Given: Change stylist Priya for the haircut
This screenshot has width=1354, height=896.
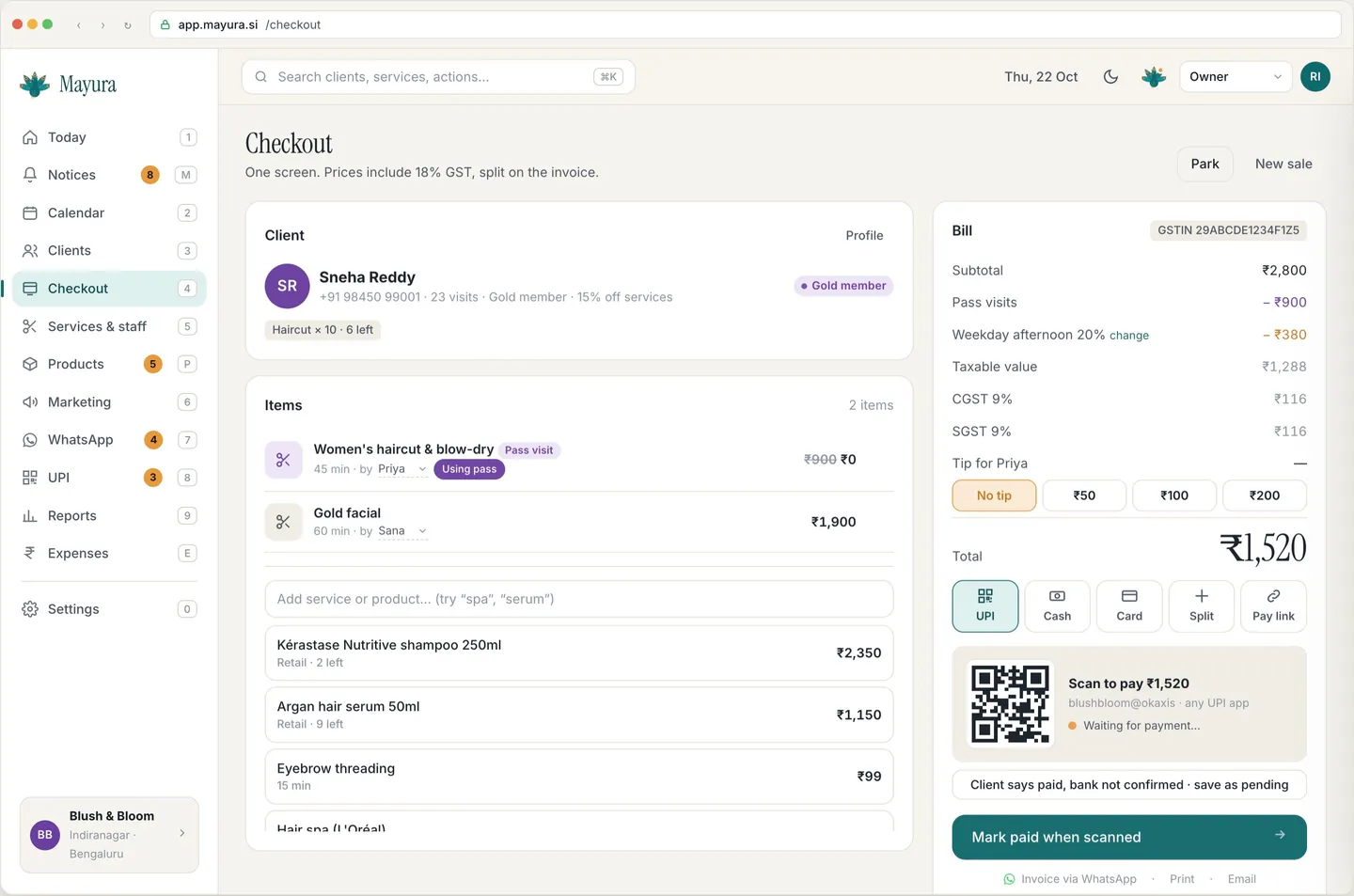Looking at the screenshot, I should (401, 469).
